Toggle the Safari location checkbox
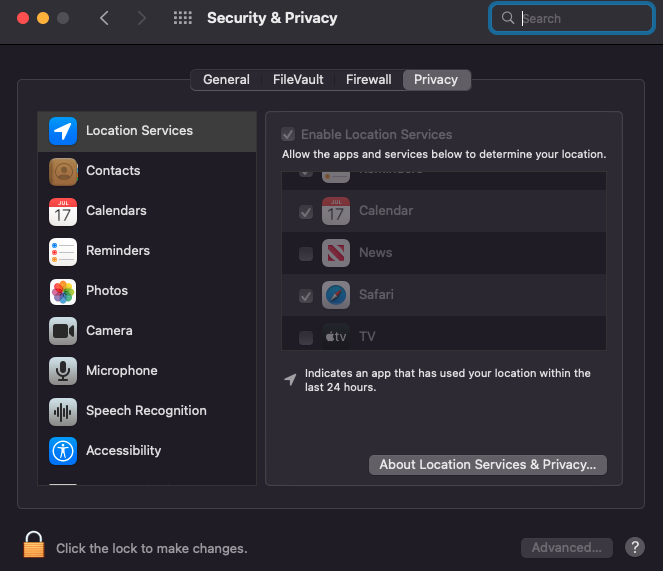 point(306,296)
